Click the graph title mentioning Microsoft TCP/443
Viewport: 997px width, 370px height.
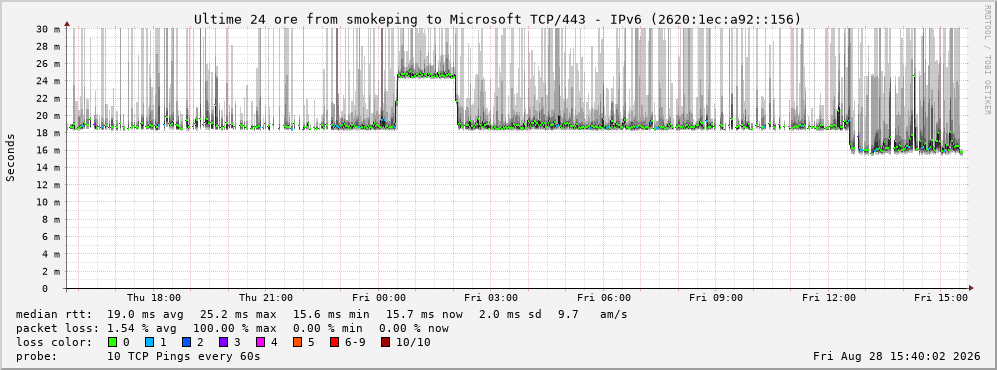498,20
